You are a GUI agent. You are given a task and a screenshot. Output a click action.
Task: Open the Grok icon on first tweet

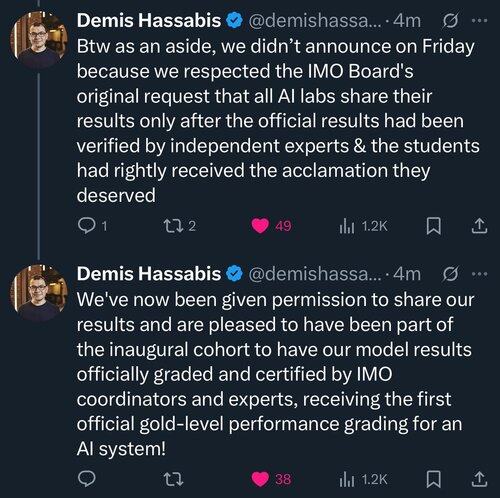pyautogui.click(x=451, y=21)
